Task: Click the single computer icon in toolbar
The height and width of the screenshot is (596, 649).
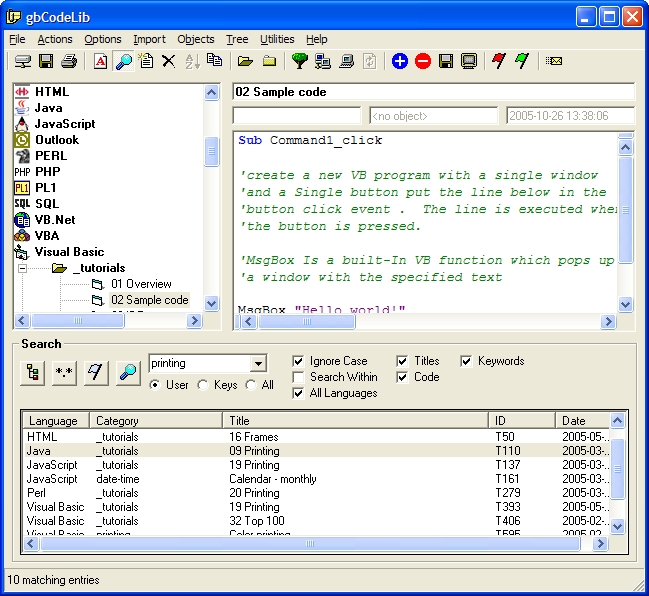Action: tap(346, 62)
